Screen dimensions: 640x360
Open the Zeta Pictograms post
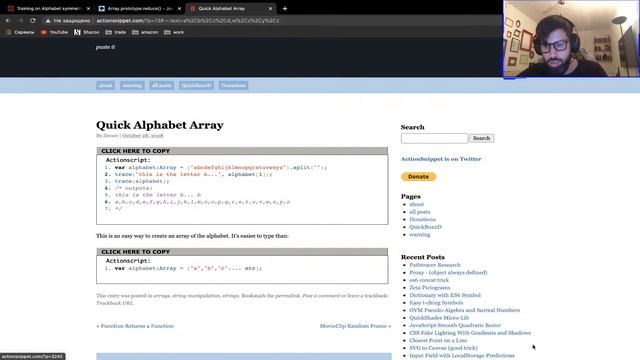[430, 288]
